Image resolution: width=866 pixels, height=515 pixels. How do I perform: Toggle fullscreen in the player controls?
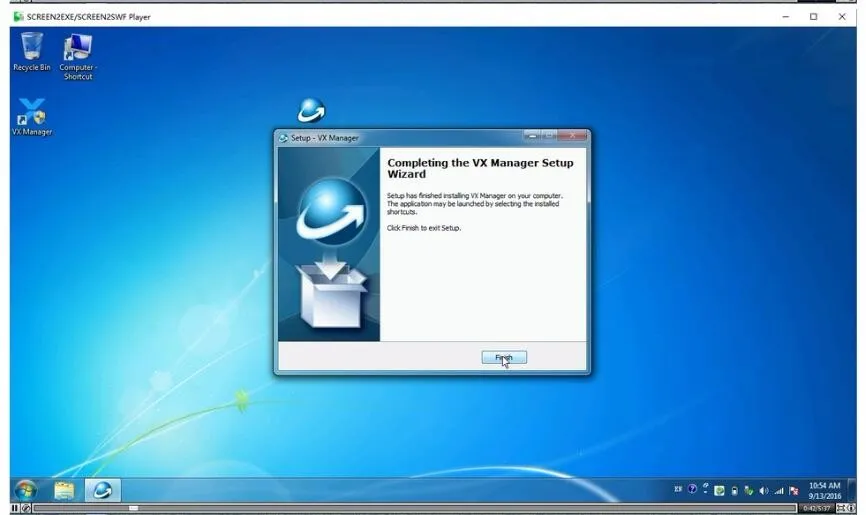(841, 508)
